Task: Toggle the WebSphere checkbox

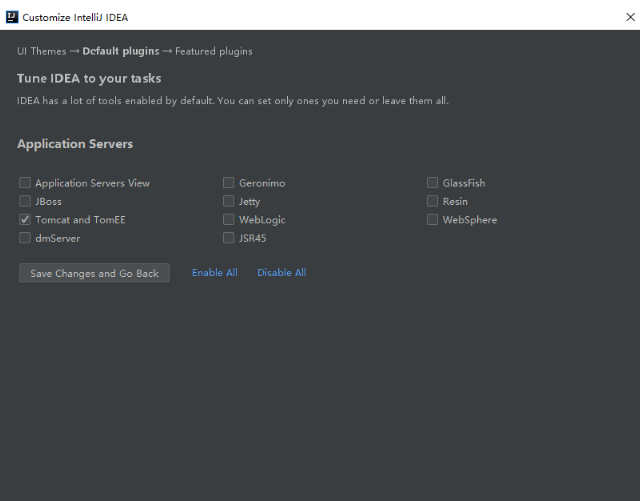Action: coord(432,219)
